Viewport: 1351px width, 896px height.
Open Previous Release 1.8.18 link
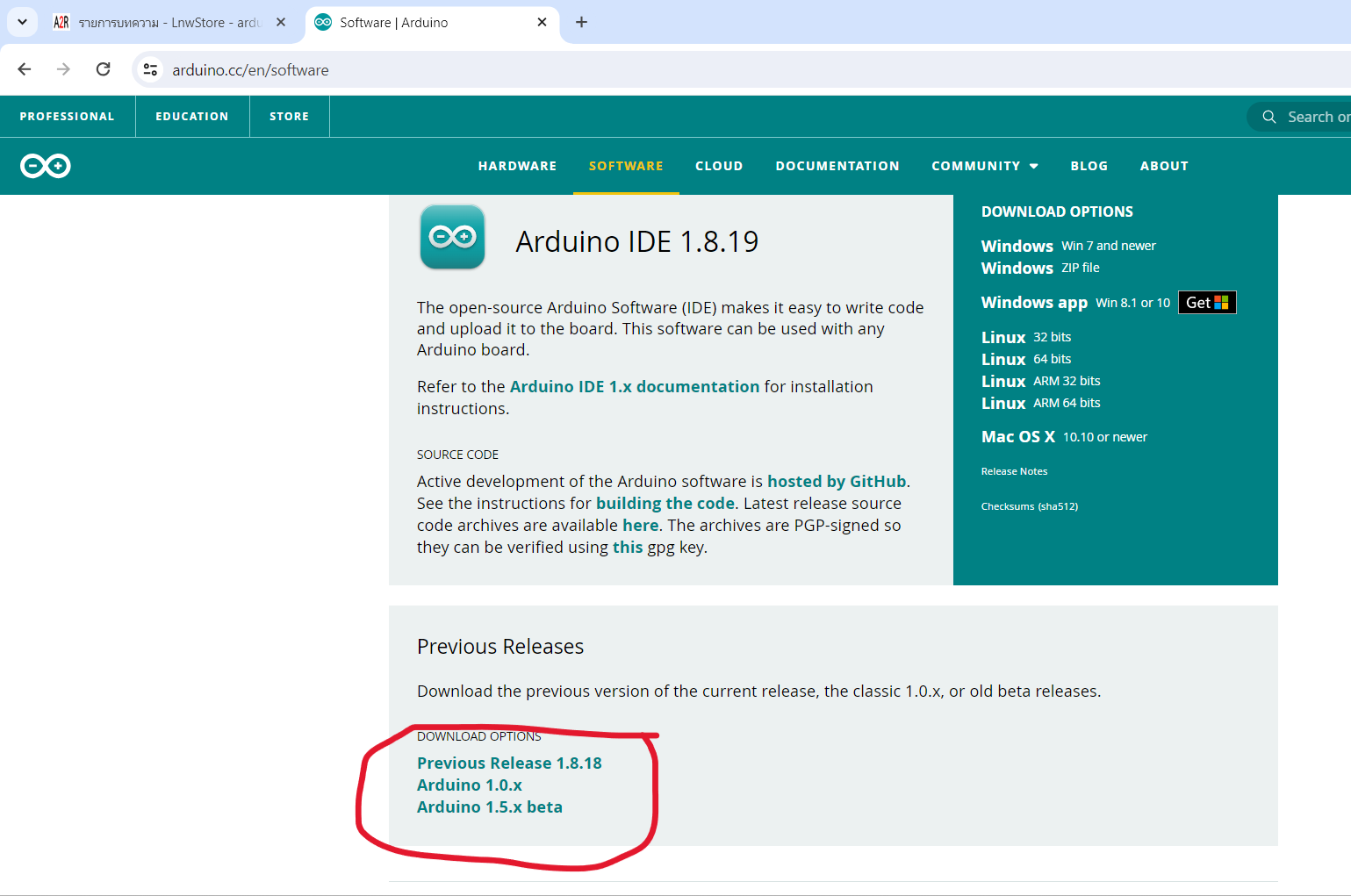coord(509,763)
